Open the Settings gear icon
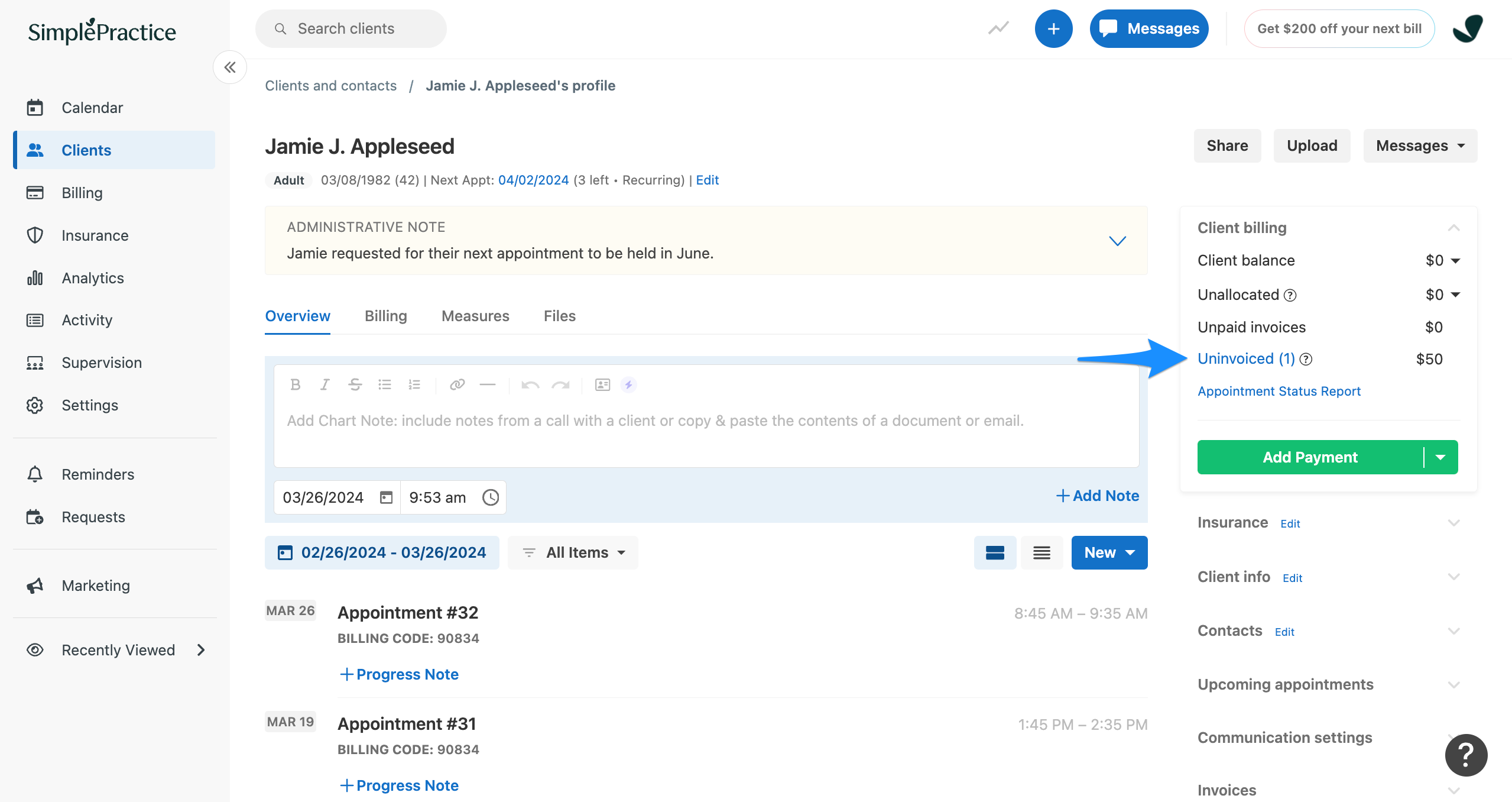 (x=35, y=405)
